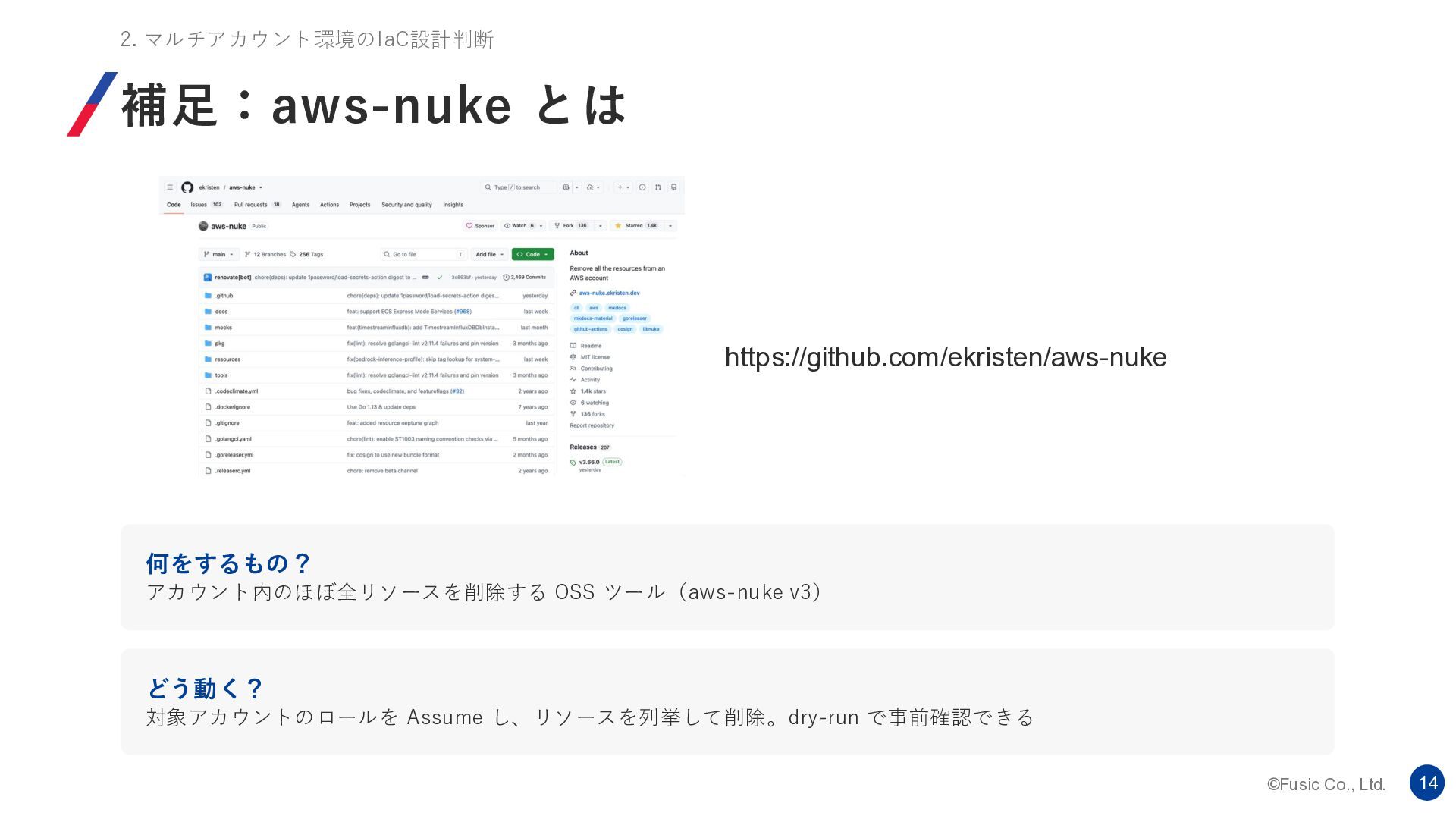
Task: Click the 'どう動く？' heading
Action: pos(205,689)
